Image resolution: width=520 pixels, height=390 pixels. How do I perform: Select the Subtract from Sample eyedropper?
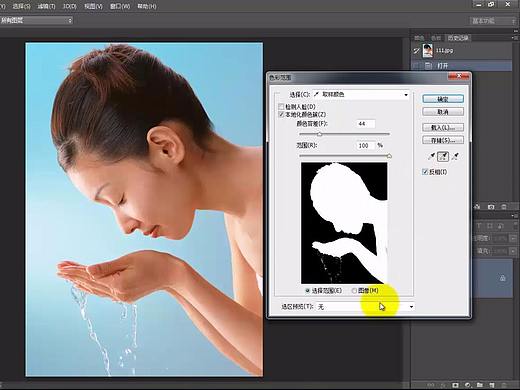pyautogui.click(x=455, y=156)
